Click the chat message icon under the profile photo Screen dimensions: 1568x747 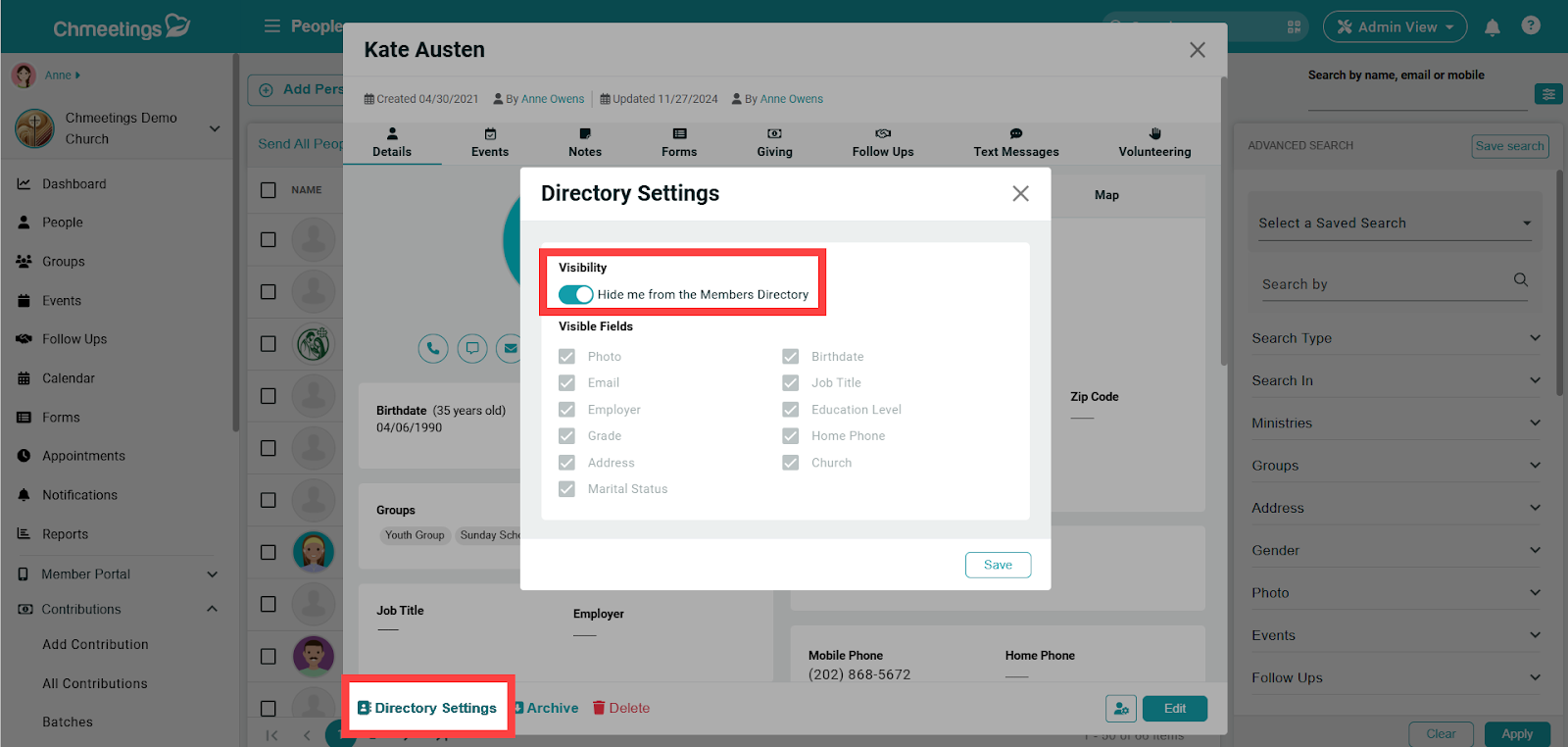[x=472, y=348]
